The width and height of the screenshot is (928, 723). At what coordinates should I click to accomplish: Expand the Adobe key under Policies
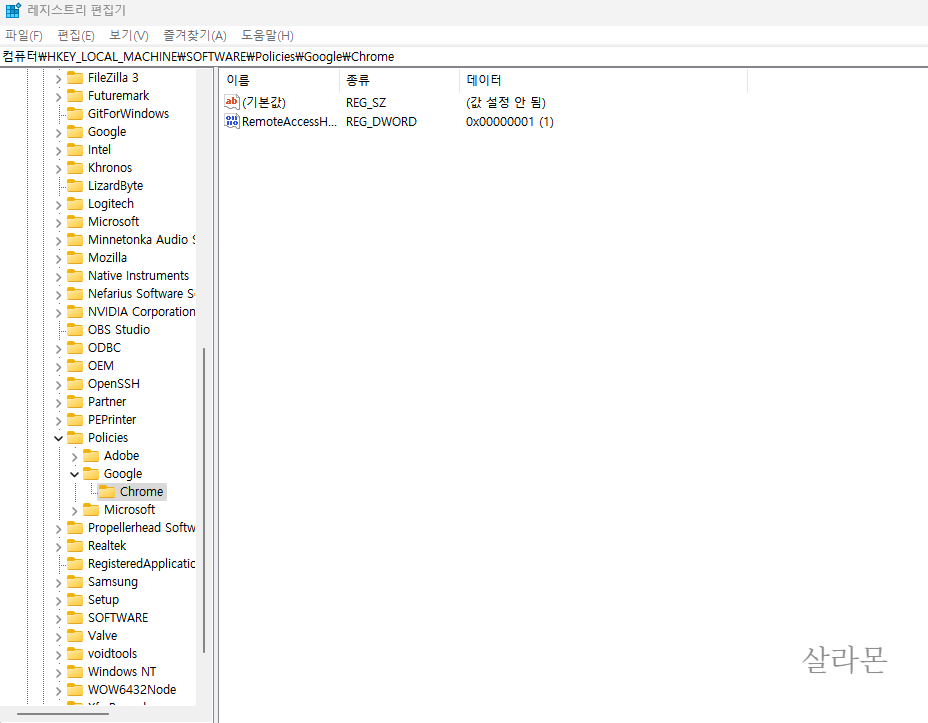click(x=74, y=457)
